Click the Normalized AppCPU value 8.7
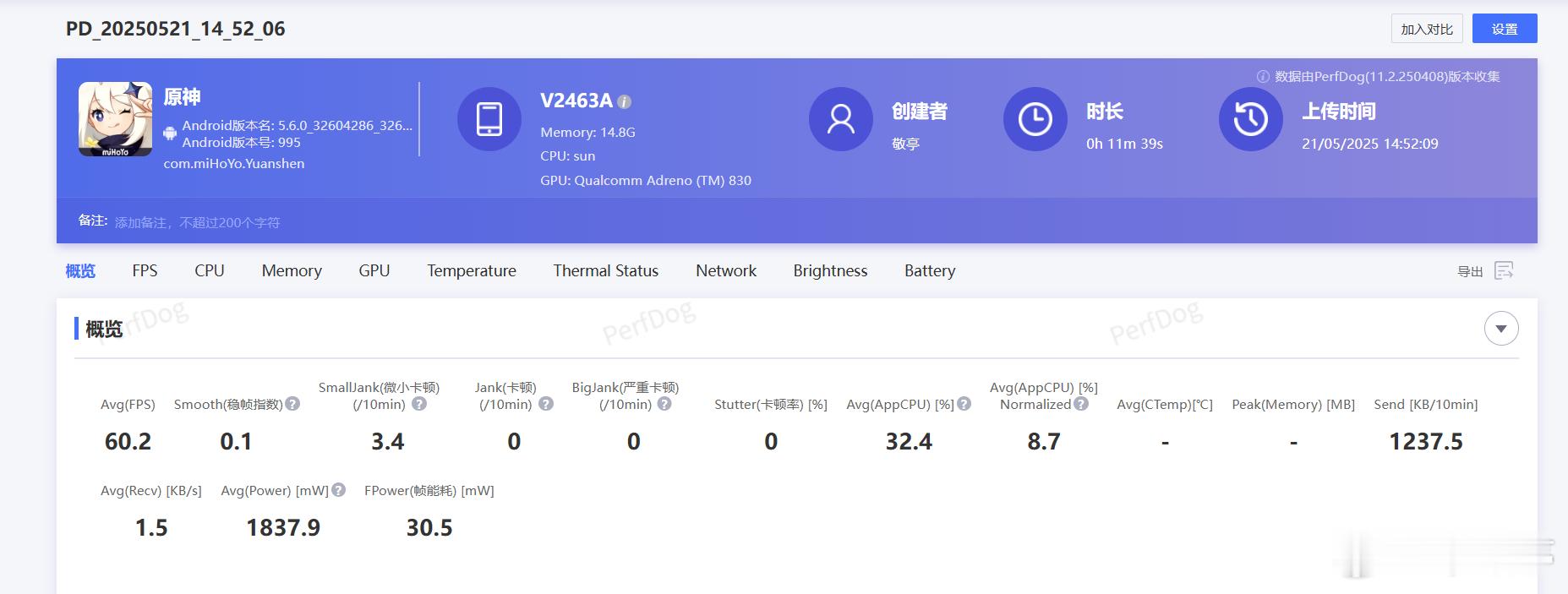This screenshot has width=1568, height=594. coord(1044,441)
